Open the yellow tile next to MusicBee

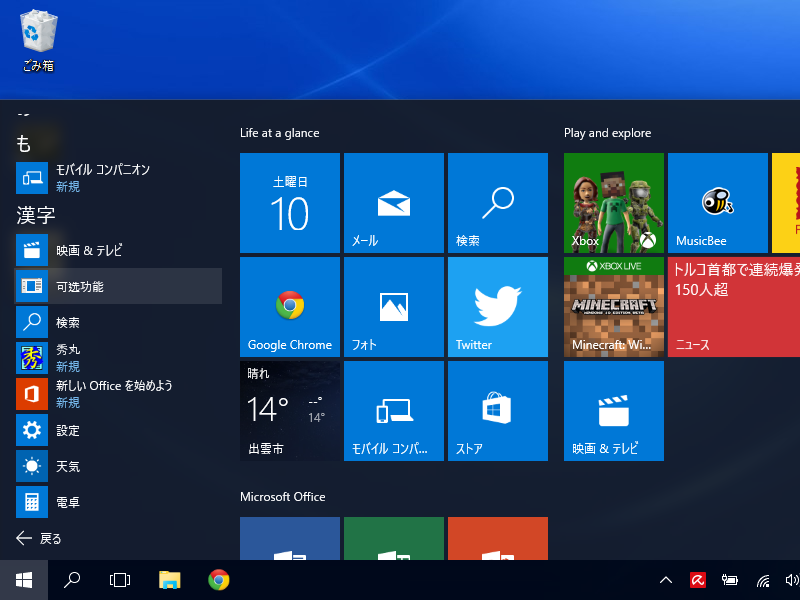(x=786, y=203)
